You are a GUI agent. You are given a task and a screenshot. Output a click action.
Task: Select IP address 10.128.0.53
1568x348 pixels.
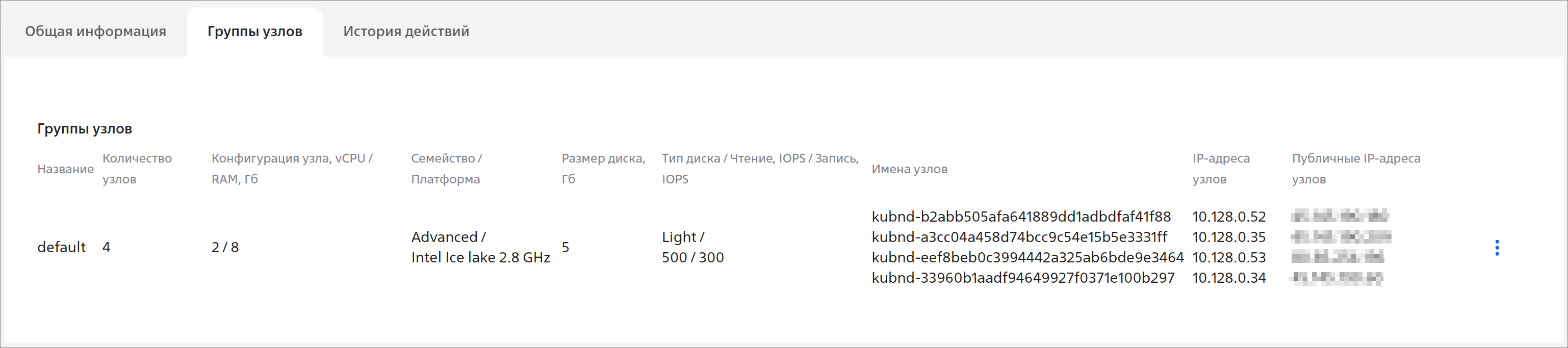(x=1229, y=257)
